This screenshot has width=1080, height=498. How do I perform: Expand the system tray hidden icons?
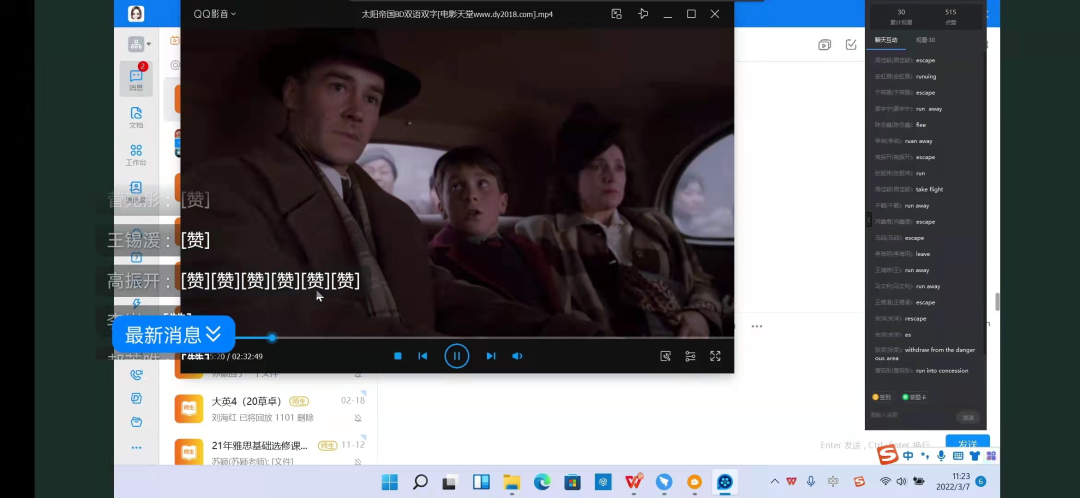coord(775,481)
